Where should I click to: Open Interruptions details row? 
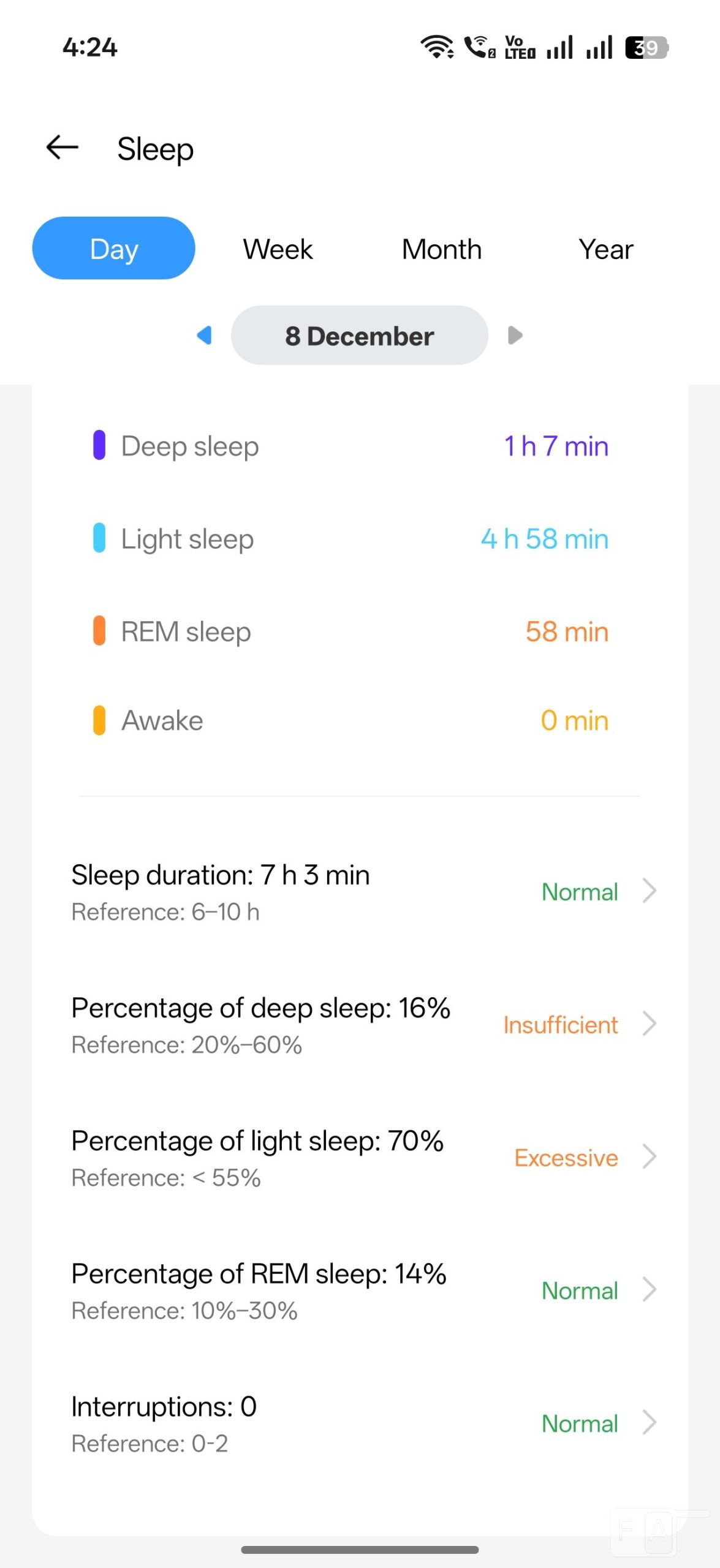click(362, 1423)
